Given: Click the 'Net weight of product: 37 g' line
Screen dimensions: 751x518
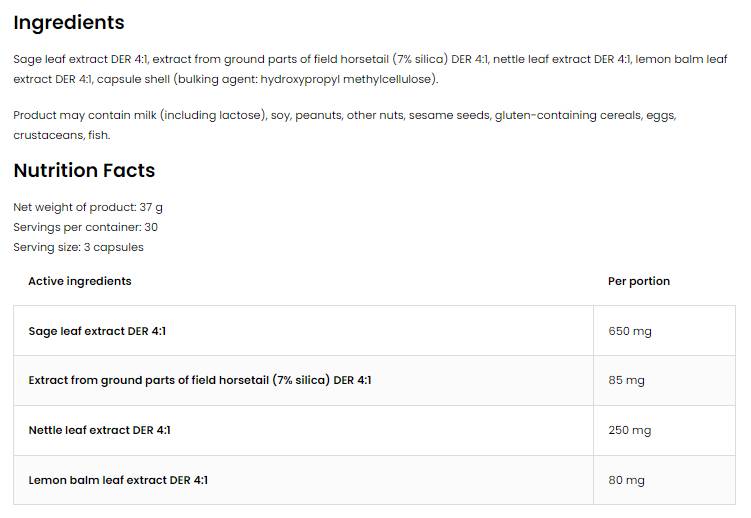Looking at the screenshot, I should [88, 207].
